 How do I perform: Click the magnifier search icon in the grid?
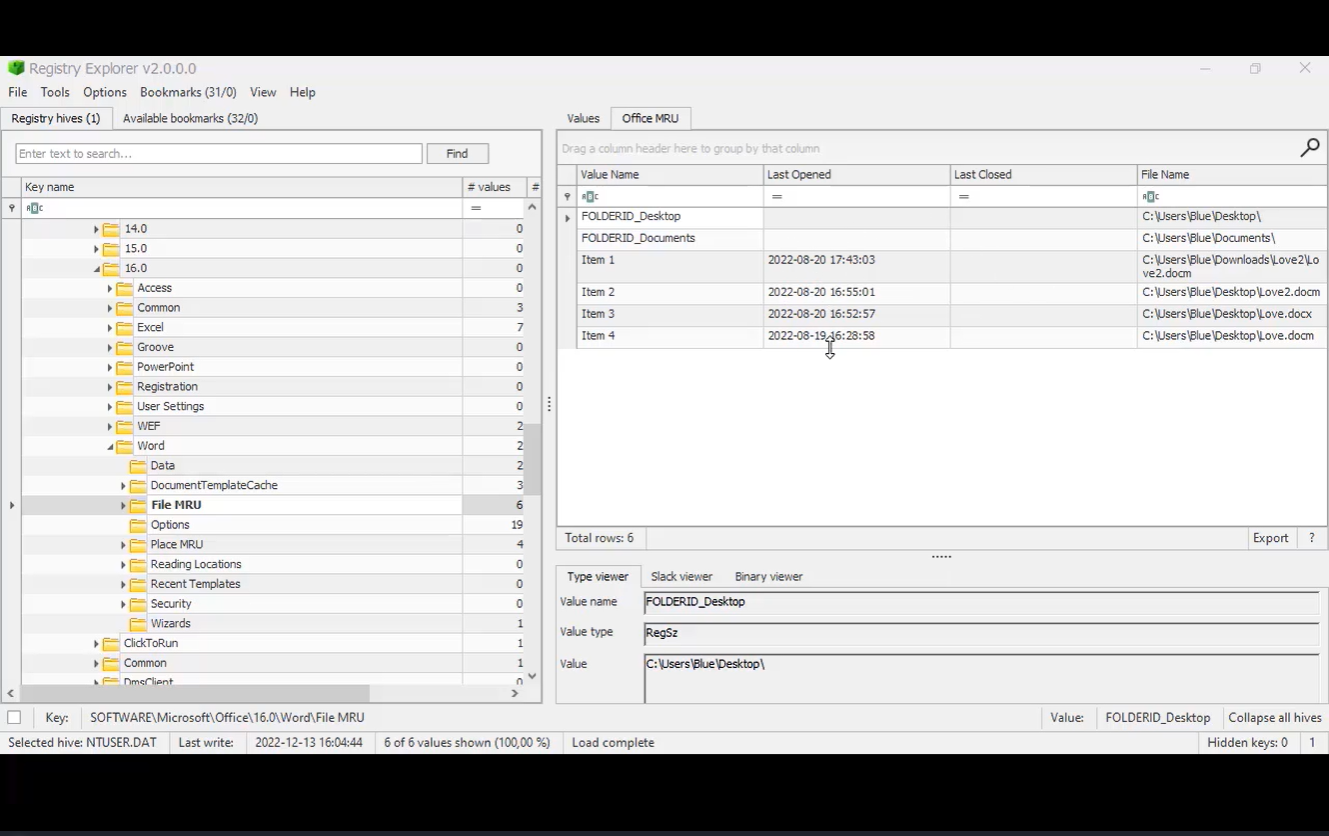1309,148
